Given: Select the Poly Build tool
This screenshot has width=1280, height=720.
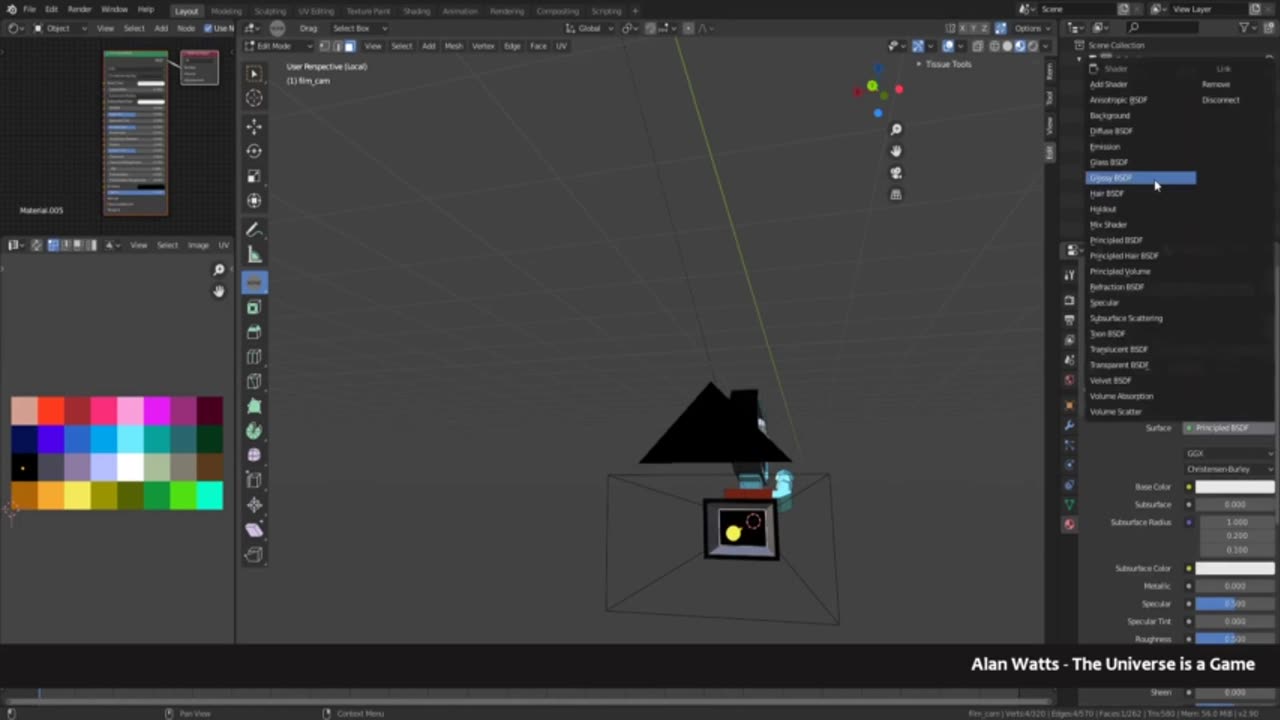Looking at the screenshot, I should tap(254, 406).
